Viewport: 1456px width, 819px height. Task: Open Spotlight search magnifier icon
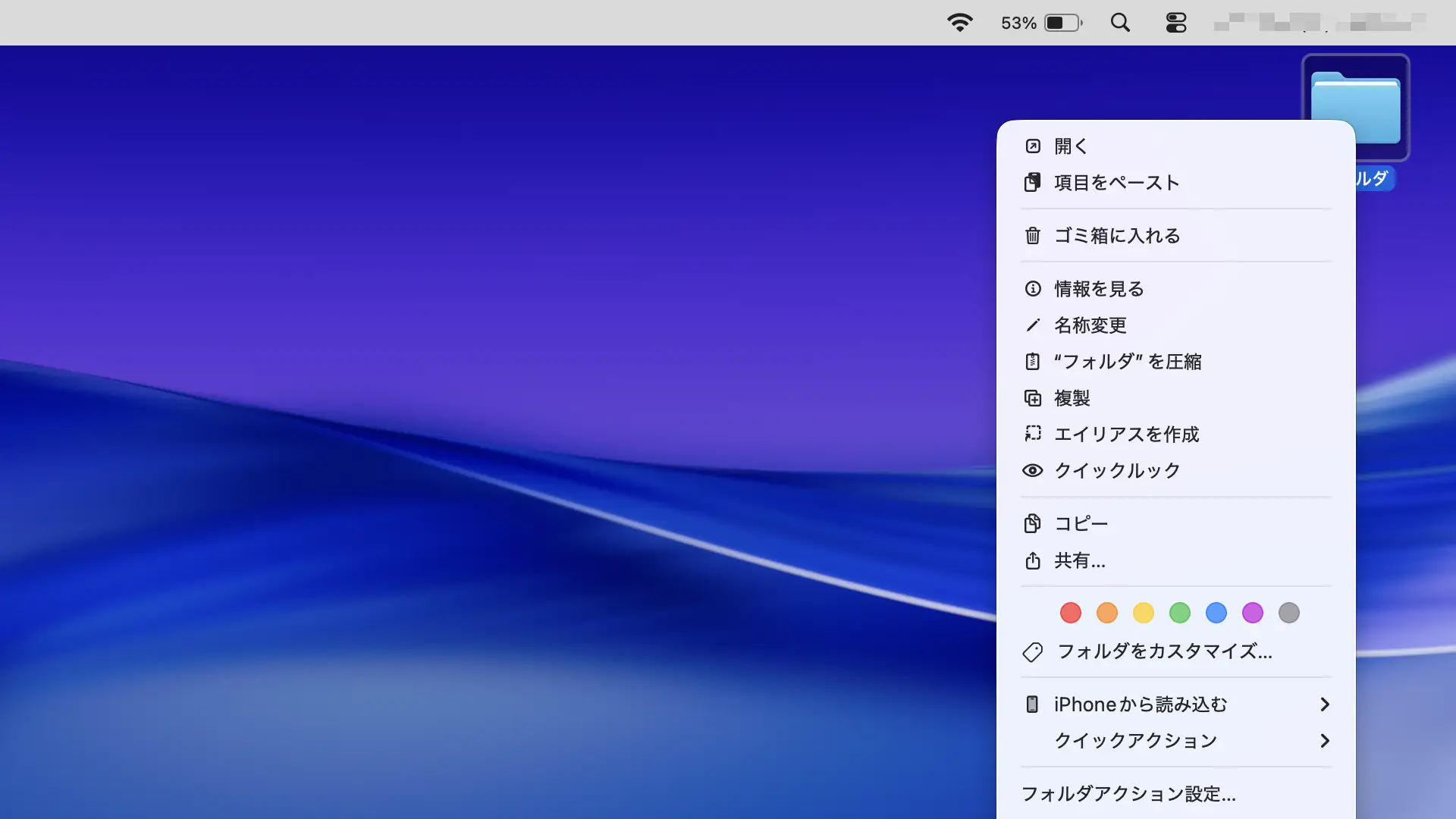pos(1120,23)
